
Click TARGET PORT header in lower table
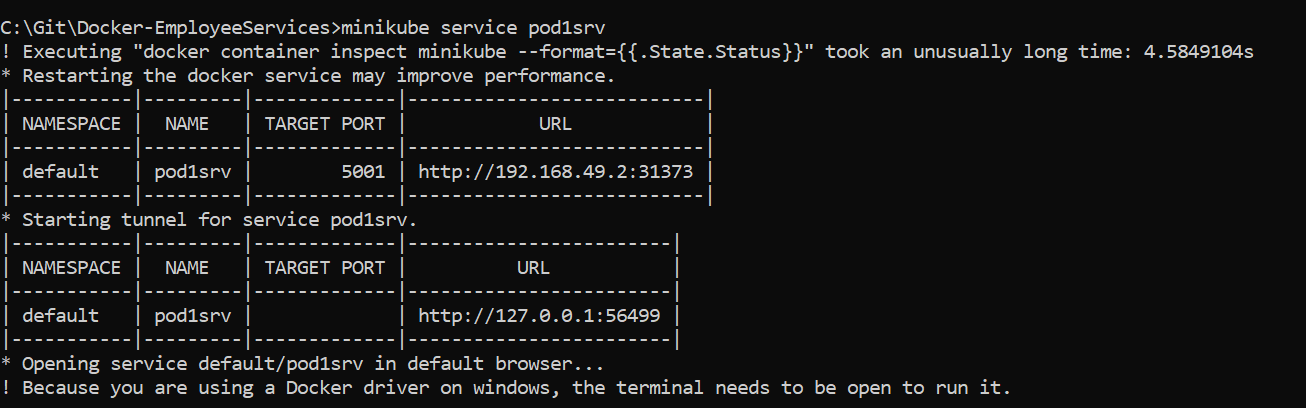coord(324,267)
